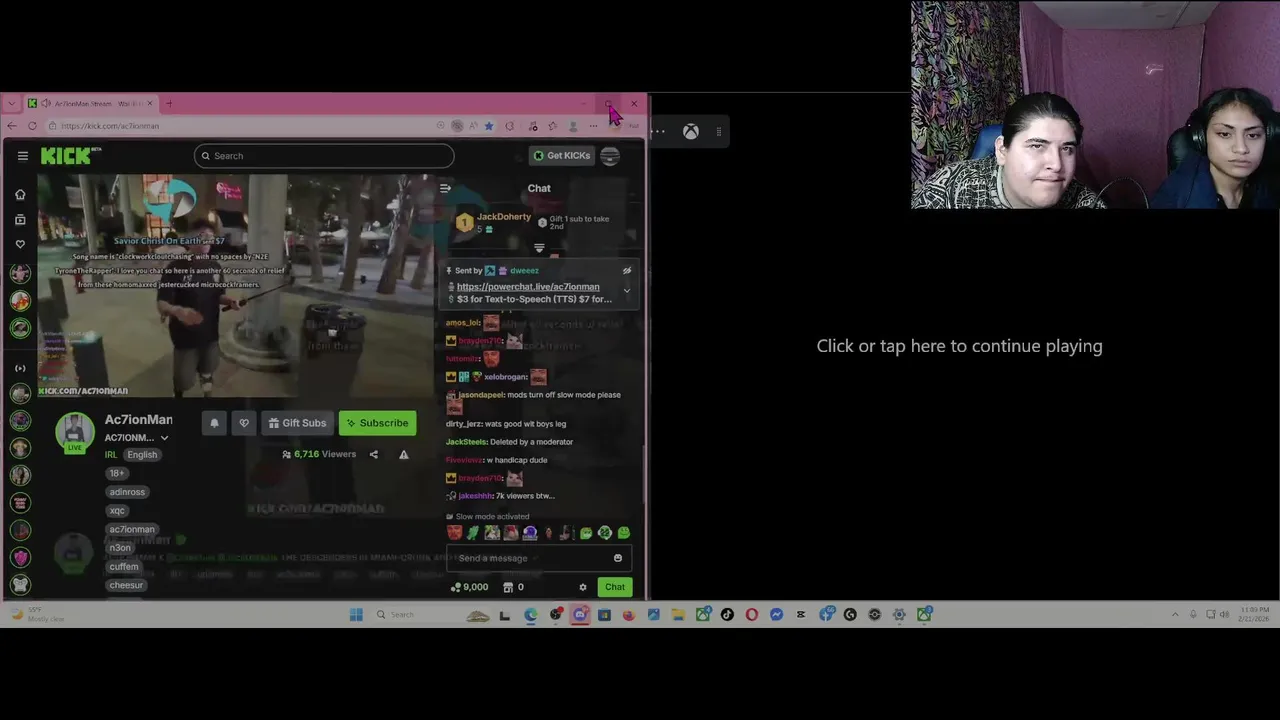This screenshot has width=1280, height=720.
Task: Click the Xbox icon in Game Bar
Action: [x=691, y=131]
